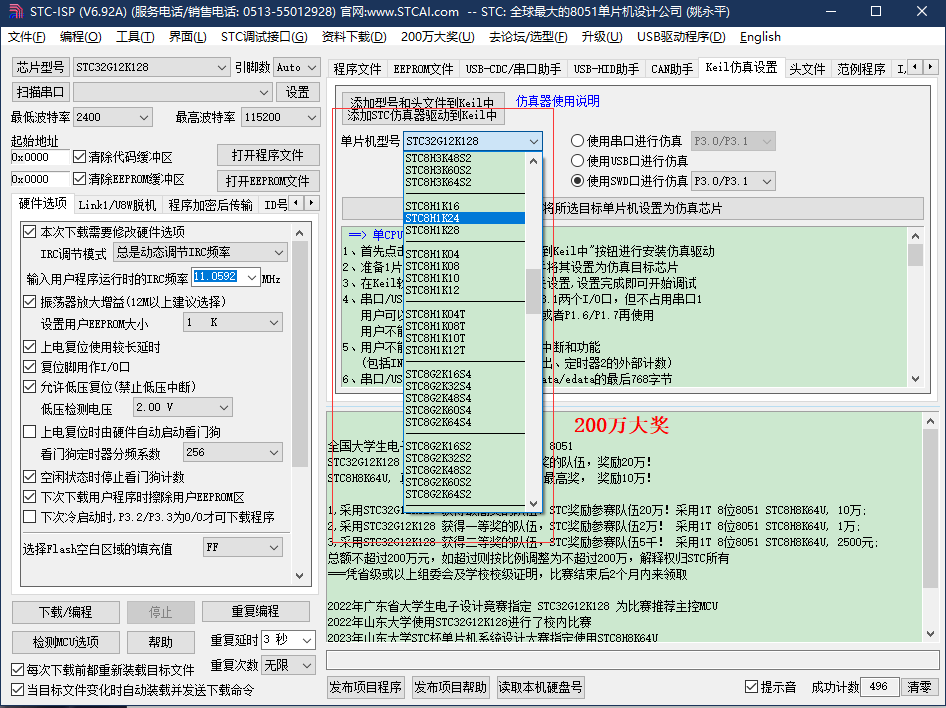946x708 pixels.
Task: Open 设置用户EEPROM大小 dropdown
Action: tap(232, 323)
